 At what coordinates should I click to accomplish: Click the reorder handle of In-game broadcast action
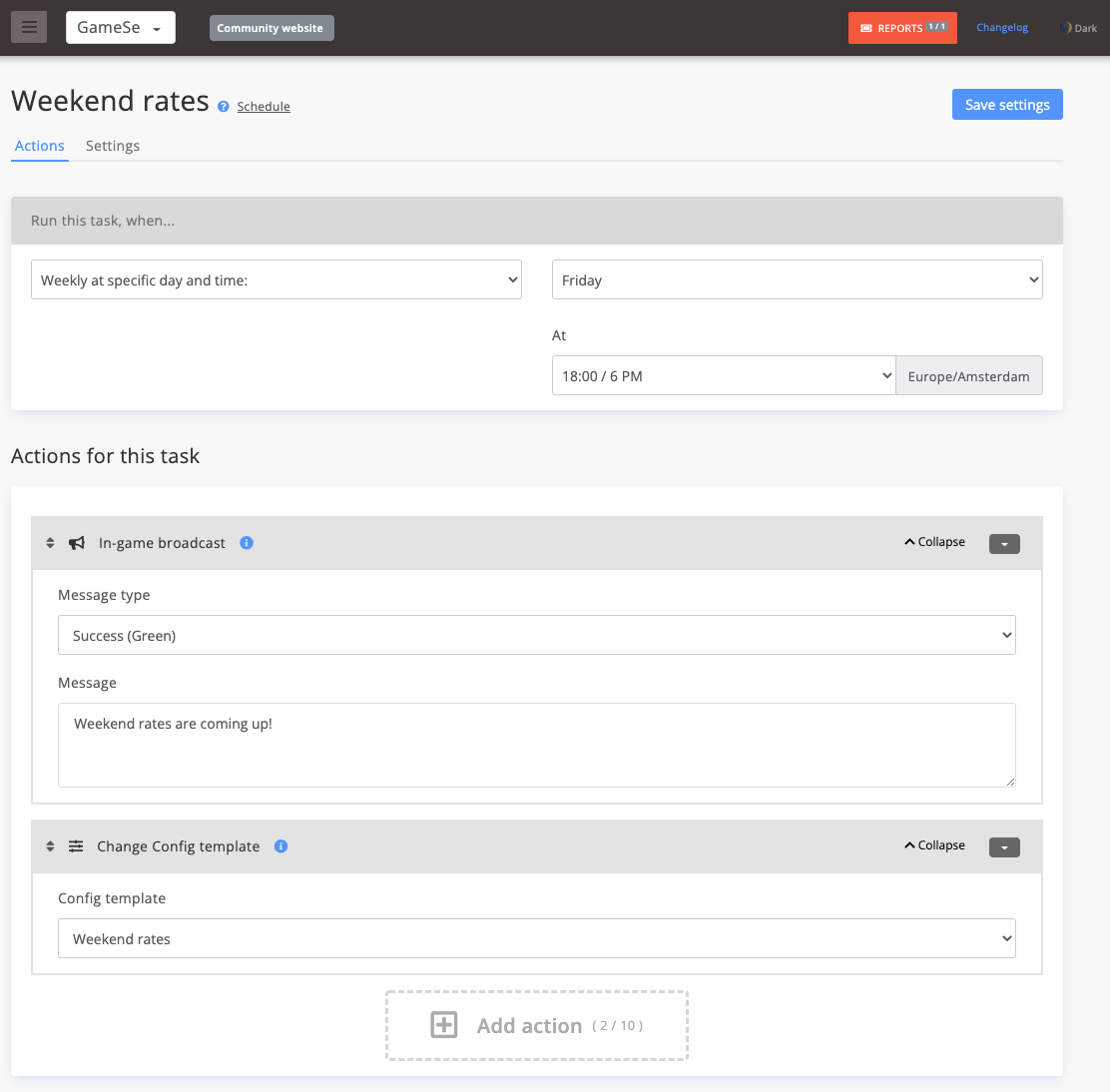50,543
